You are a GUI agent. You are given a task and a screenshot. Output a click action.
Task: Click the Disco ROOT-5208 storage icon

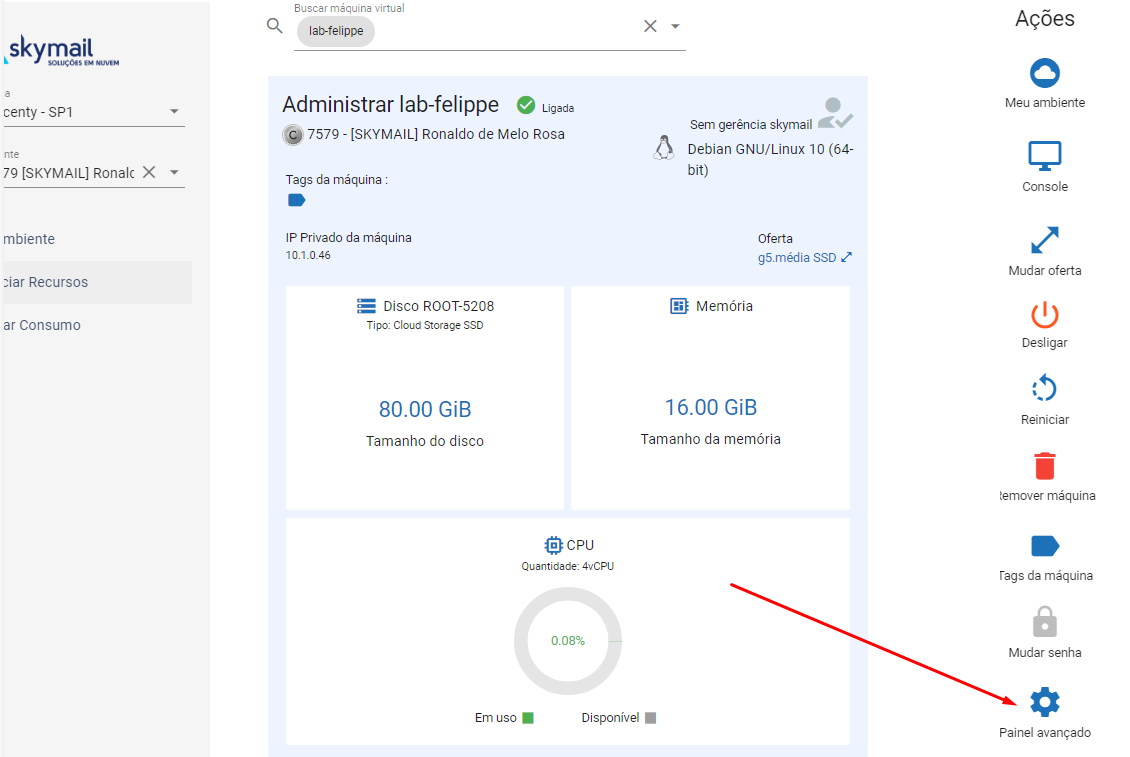point(366,306)
